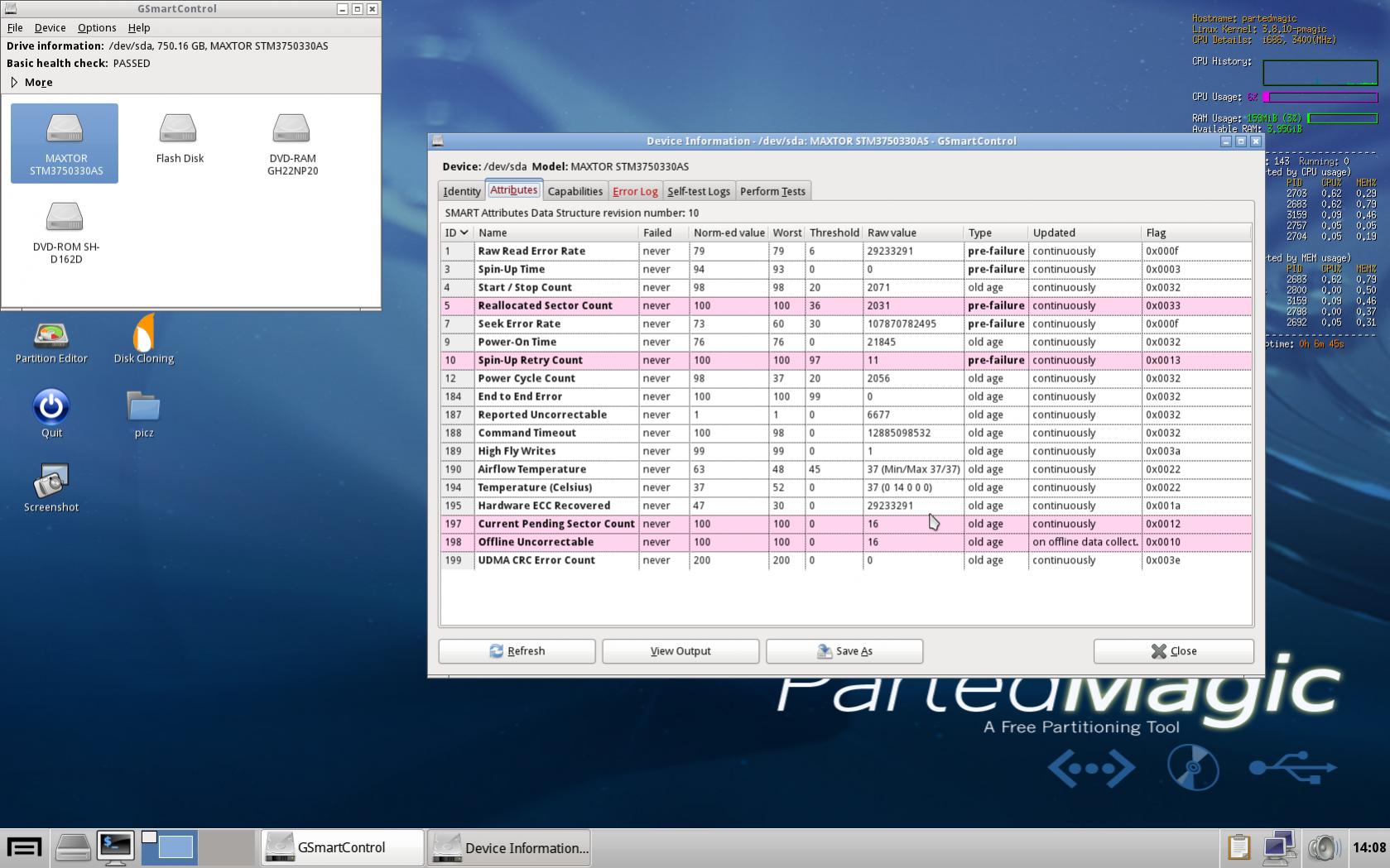This screenshot has width=1390, height=868.
Task: Select the MAXTOR STM3750330AS drive icon
Action: [65, 143]
